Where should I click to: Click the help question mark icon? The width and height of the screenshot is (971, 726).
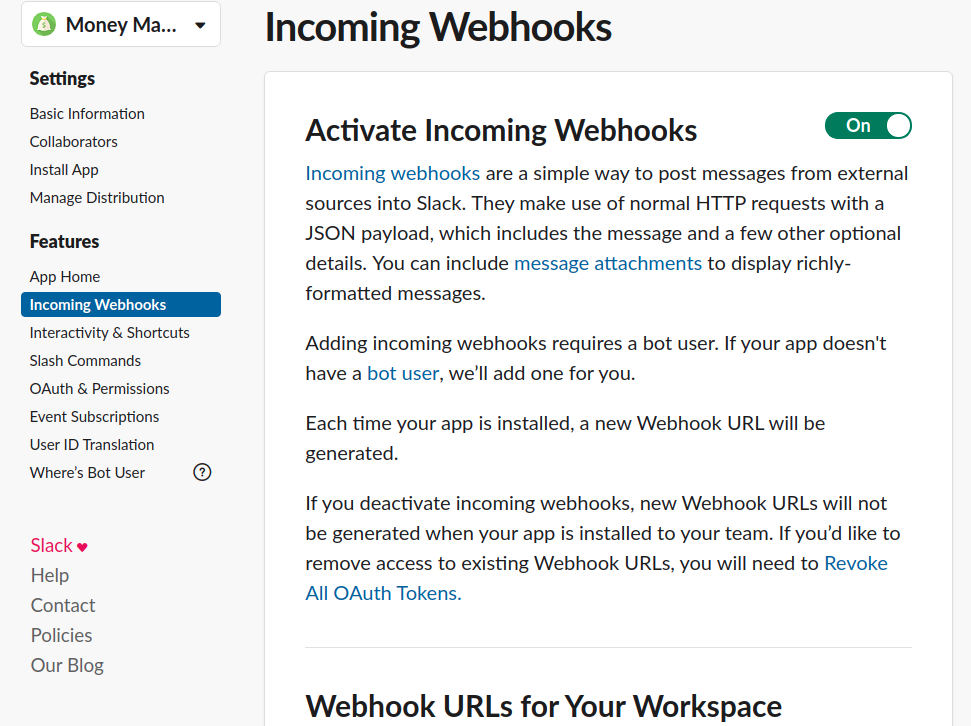tap(202, 473)
